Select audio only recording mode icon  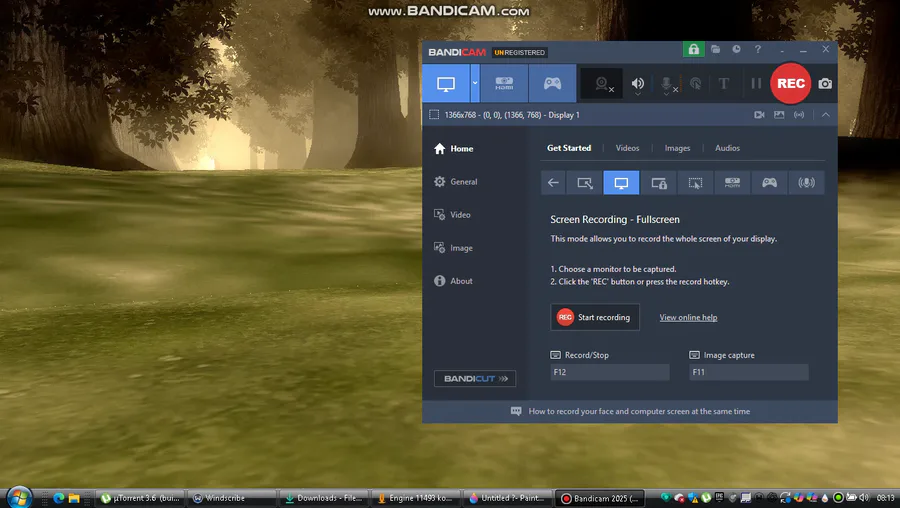click(x=806, y=183)
